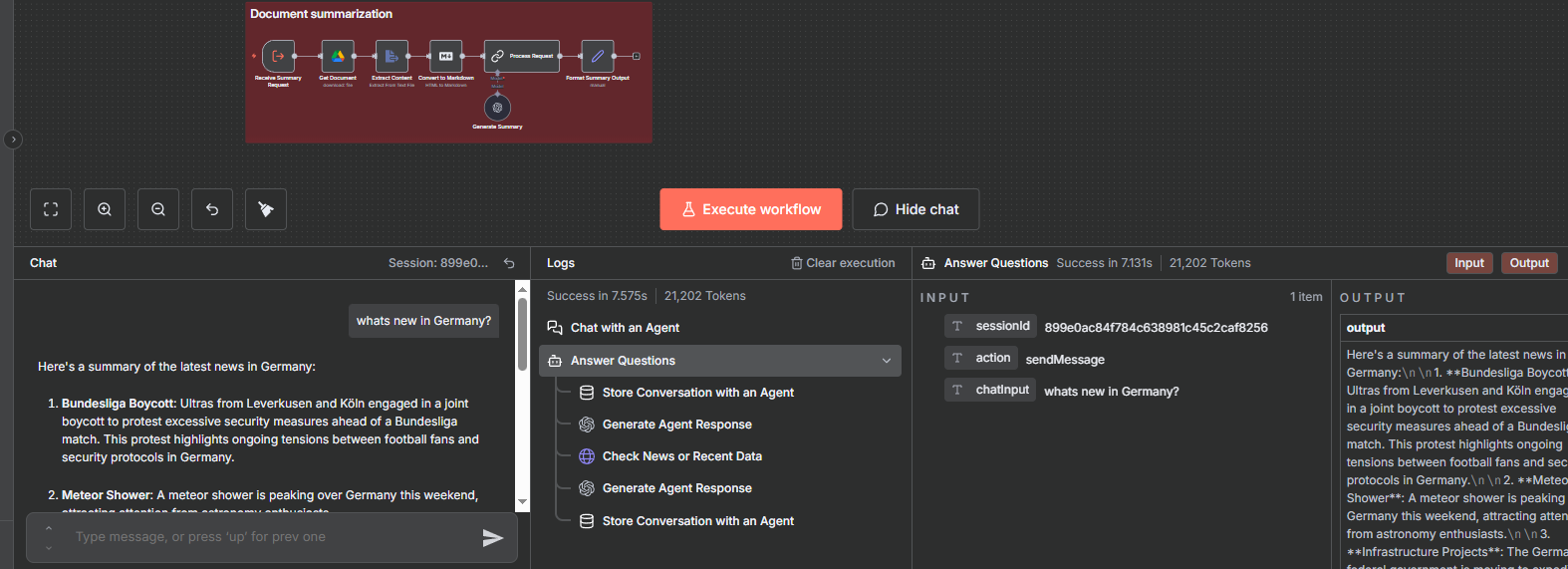Click the chatInput input field name
Screen dimensions: 1568x569
point(990,390)
